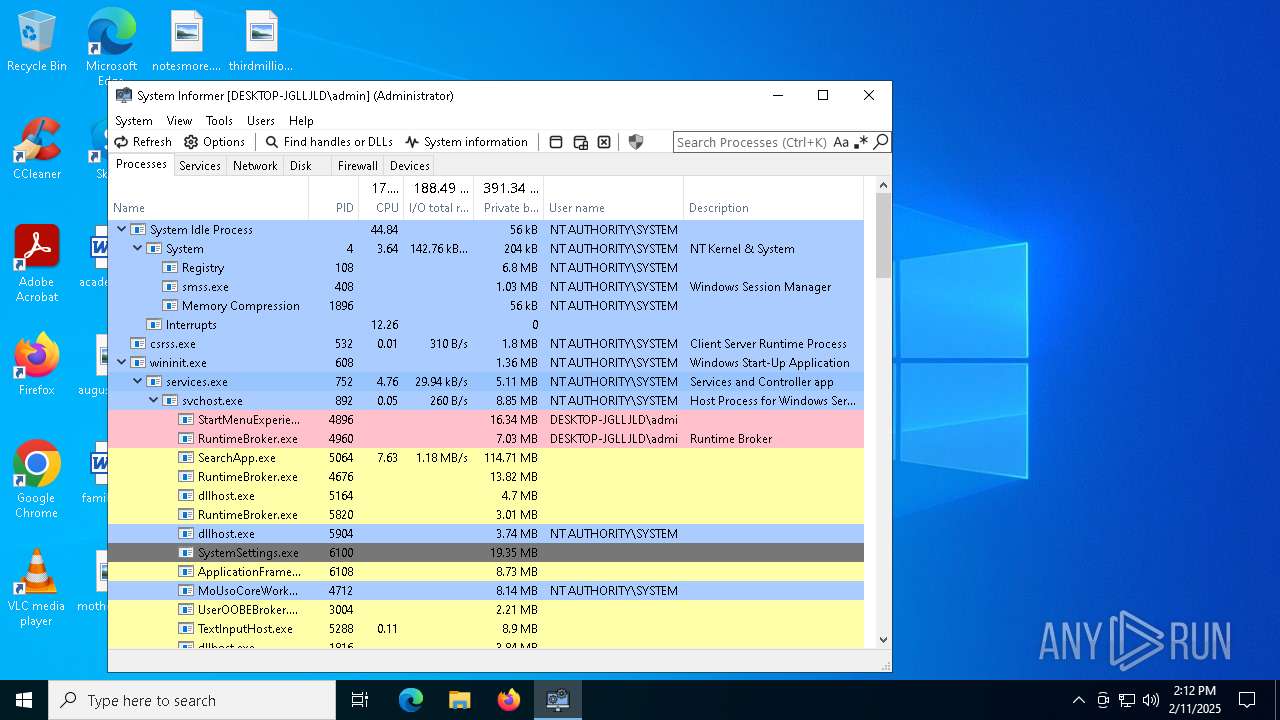Select the smss.exe process
Viewport: 1280px width, 720px height.
[x=486, y=286]
